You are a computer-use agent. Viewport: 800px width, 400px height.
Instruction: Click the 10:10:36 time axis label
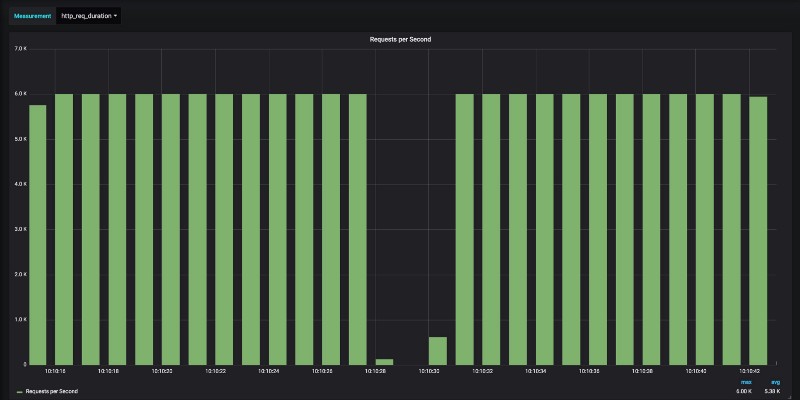point(589,371)
